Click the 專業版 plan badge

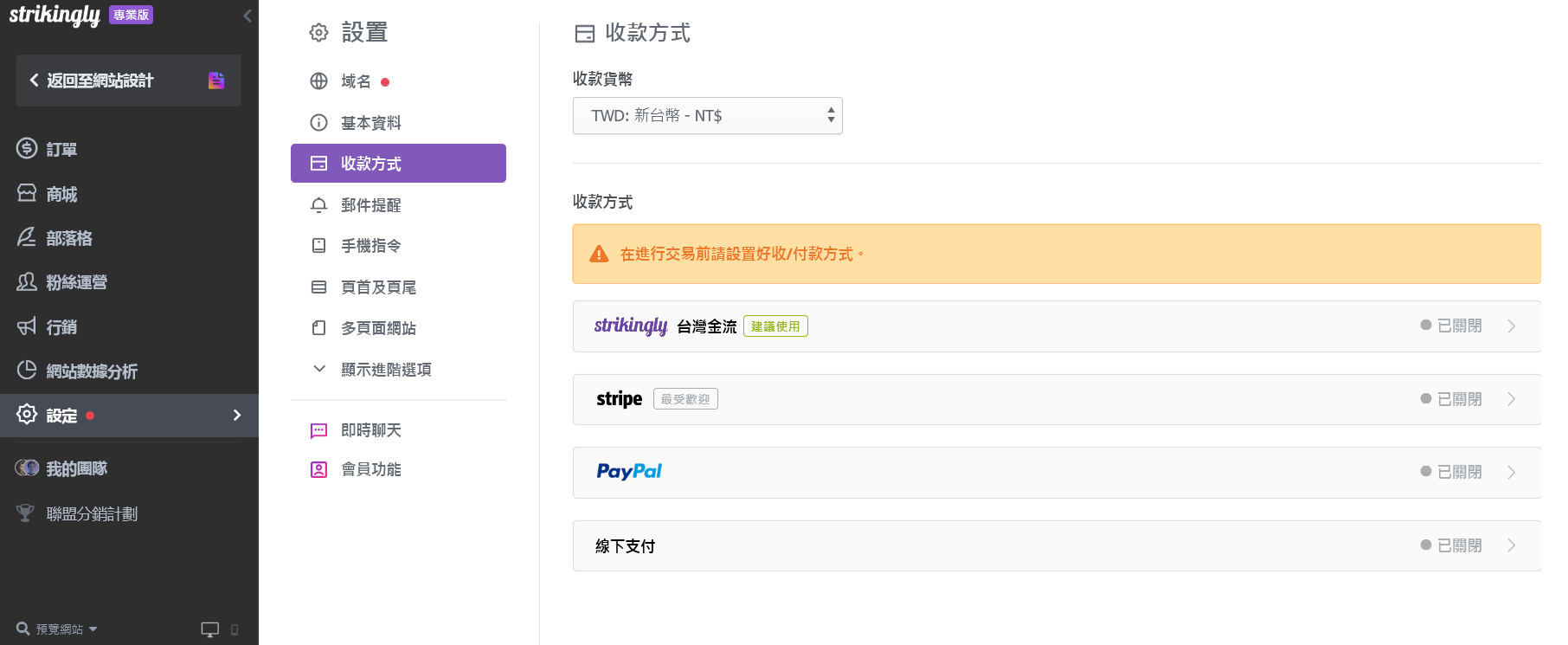132,15
